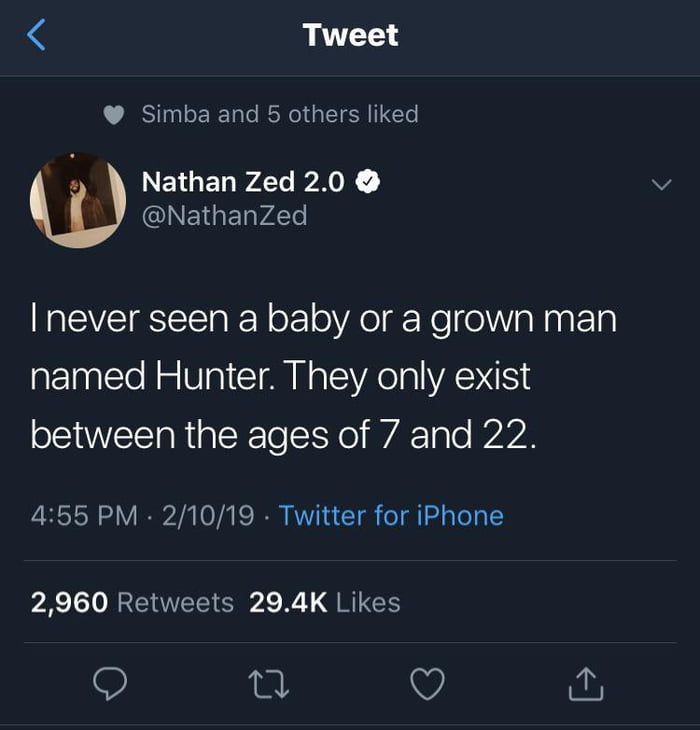Screen dimensions: 700x730
Task: View the 29.4K Likes list
Action: [x=324, y=603]
